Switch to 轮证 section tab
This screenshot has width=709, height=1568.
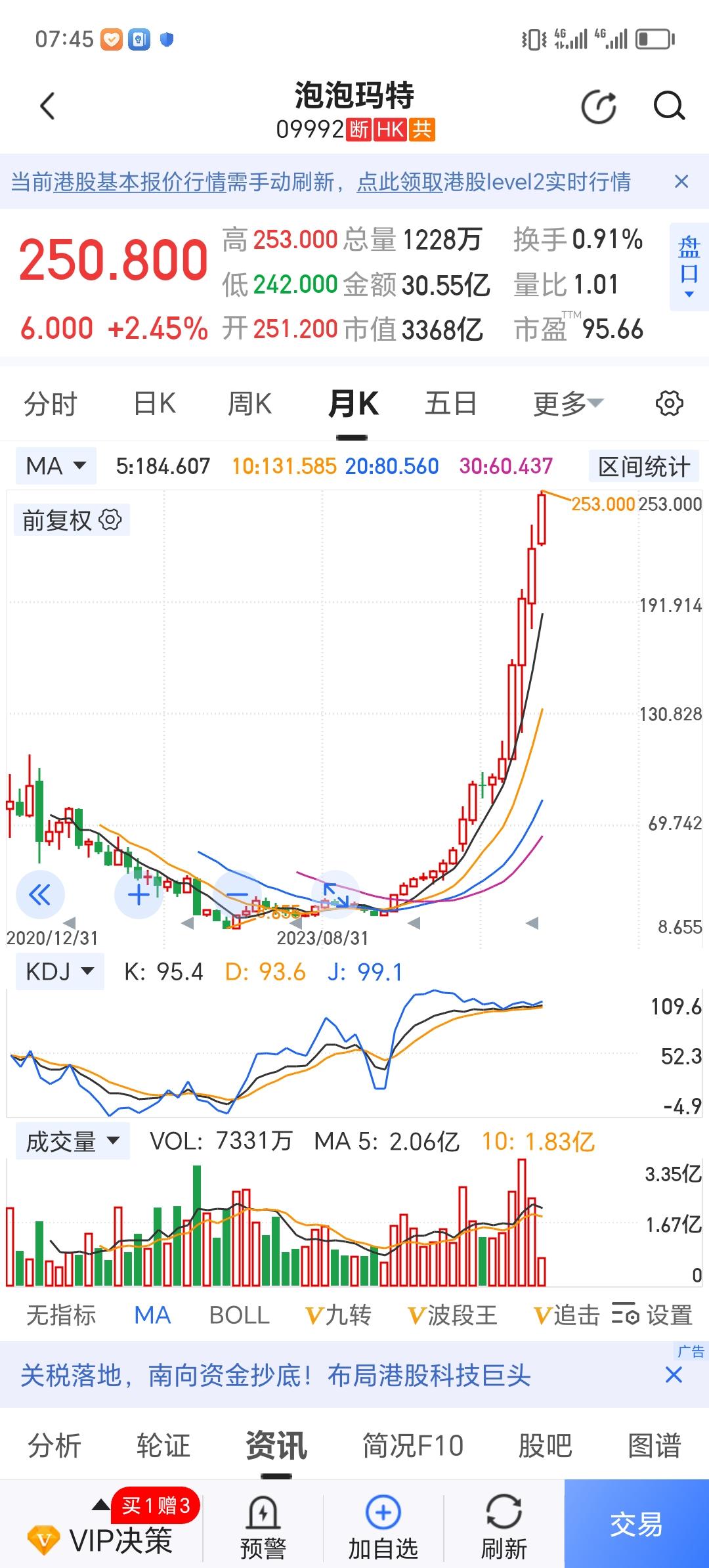tap(163, 1446)
